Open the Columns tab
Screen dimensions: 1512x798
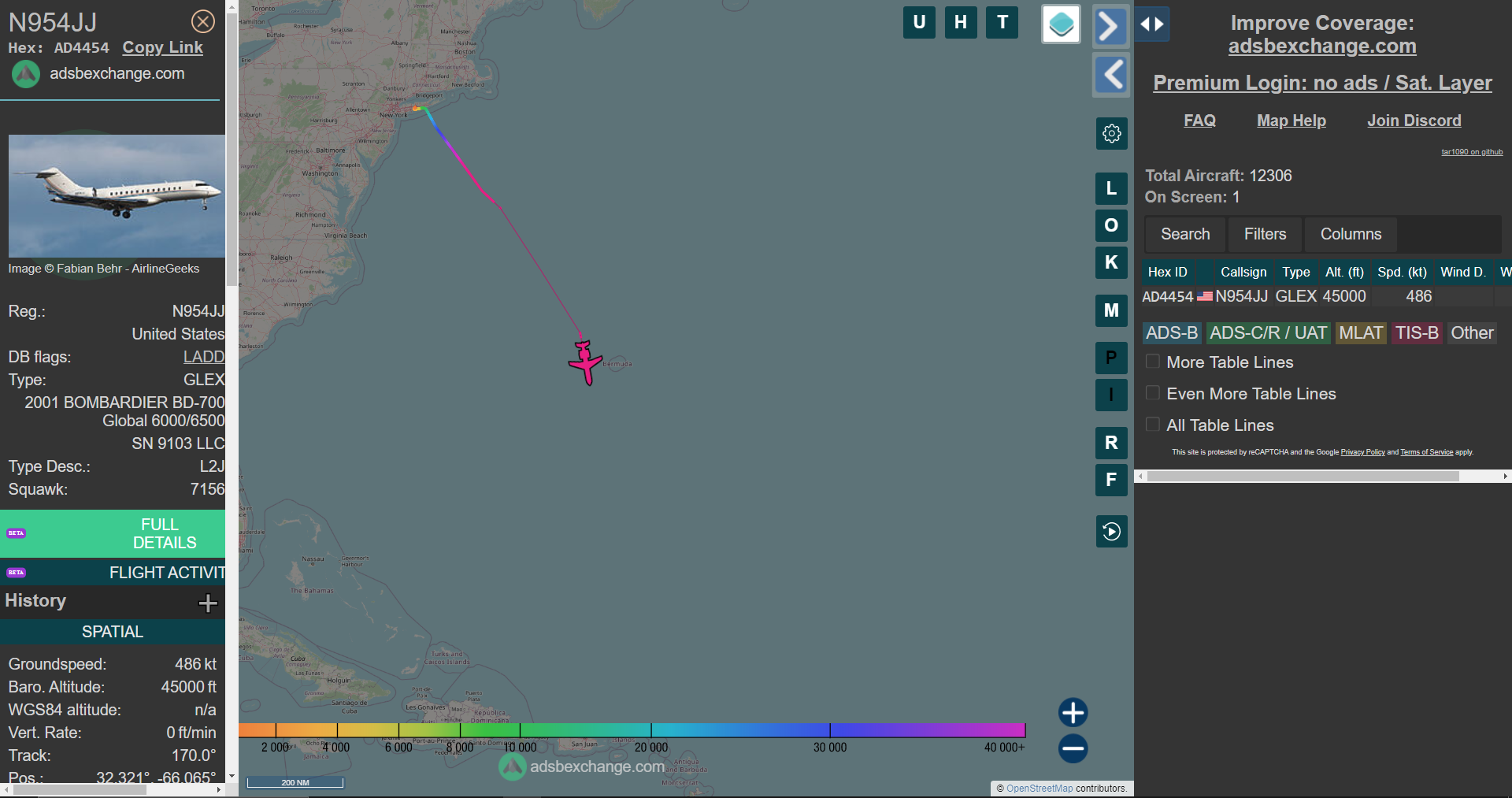[x=1351, y=234]
